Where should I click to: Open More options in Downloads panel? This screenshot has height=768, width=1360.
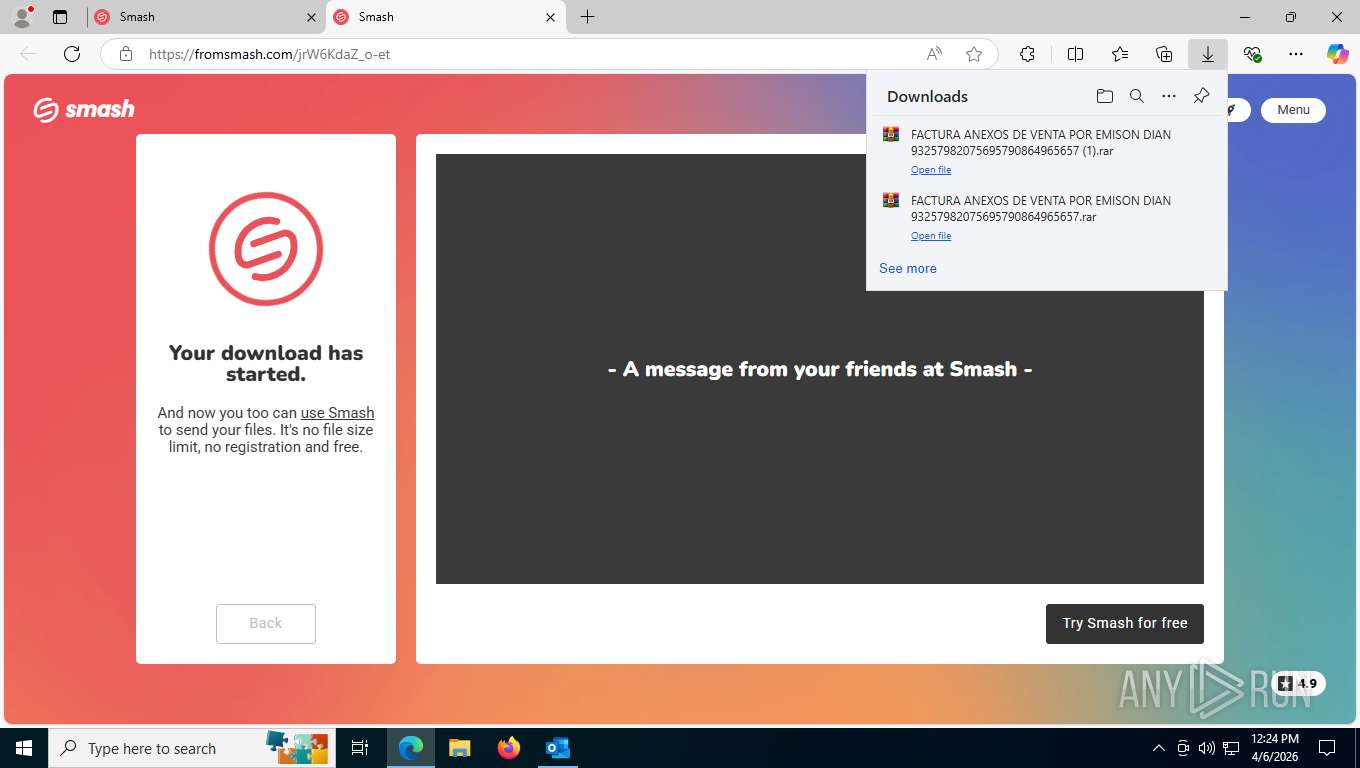click(1169, 96)
